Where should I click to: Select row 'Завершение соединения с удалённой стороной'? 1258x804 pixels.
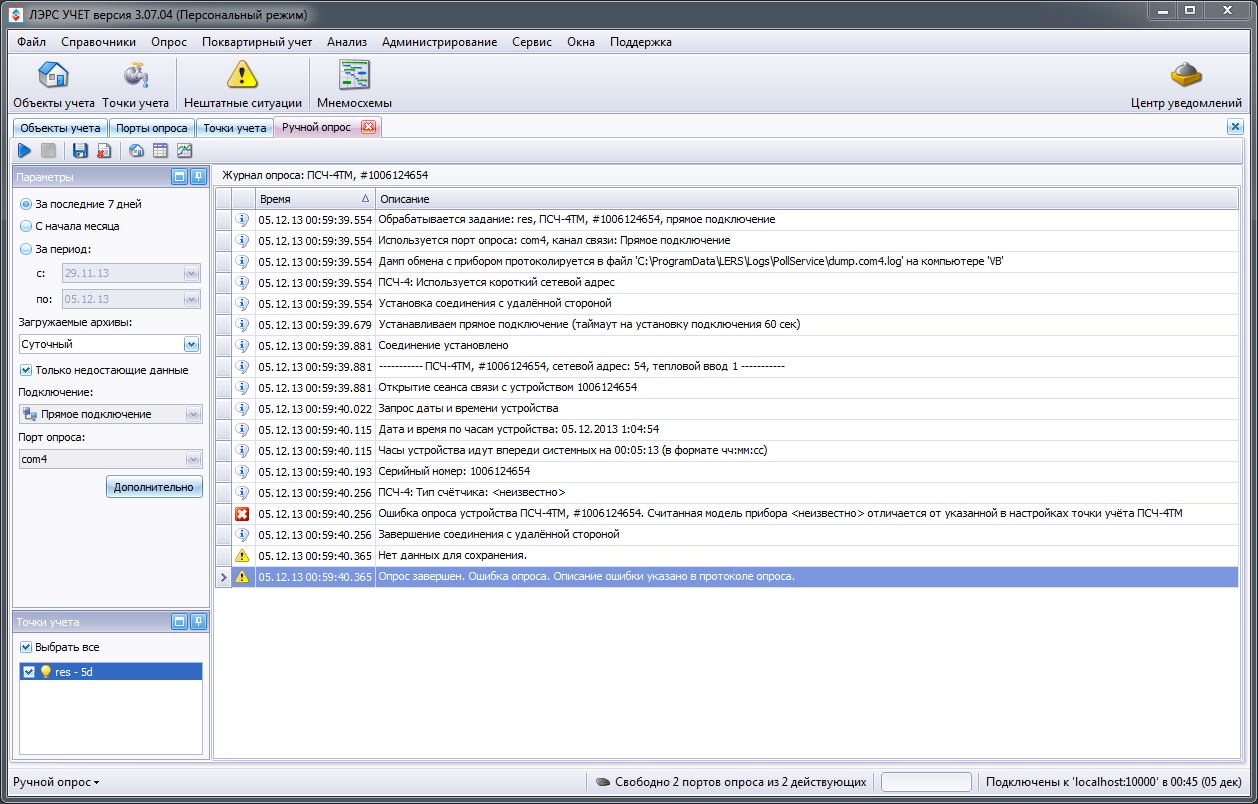pyautogui.click(x=727, y=535)
